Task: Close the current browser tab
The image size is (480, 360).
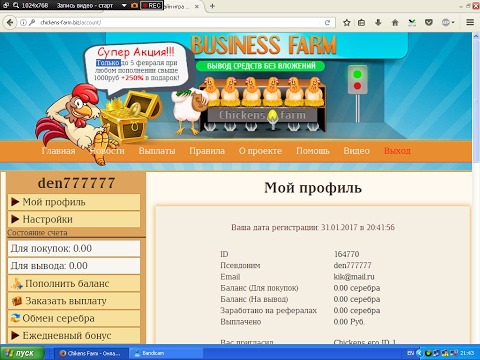Action: pos(197,6)
